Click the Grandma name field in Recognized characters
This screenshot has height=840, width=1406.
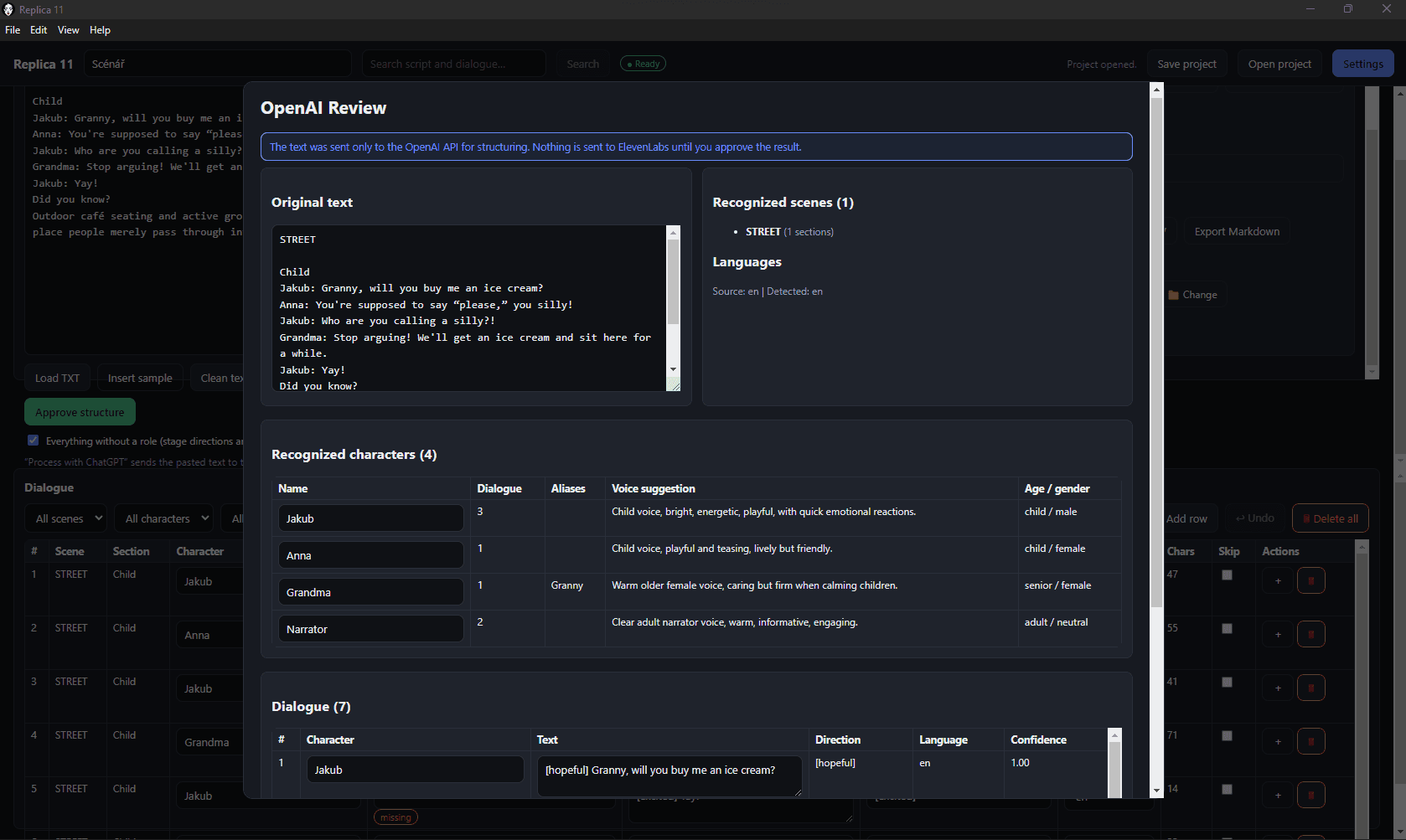click(370, 592)
